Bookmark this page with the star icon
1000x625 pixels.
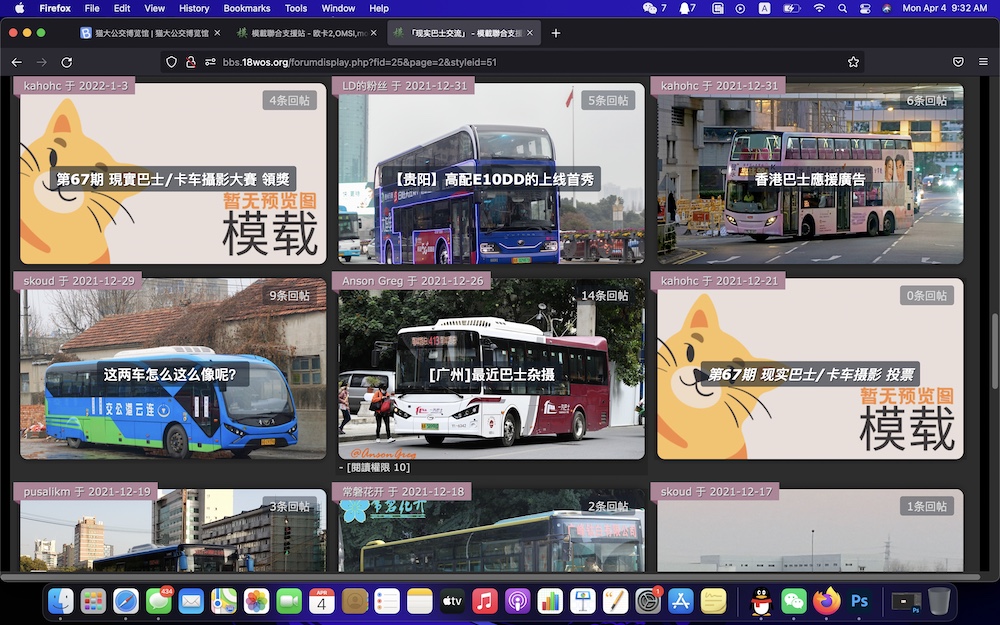point(853,62)
